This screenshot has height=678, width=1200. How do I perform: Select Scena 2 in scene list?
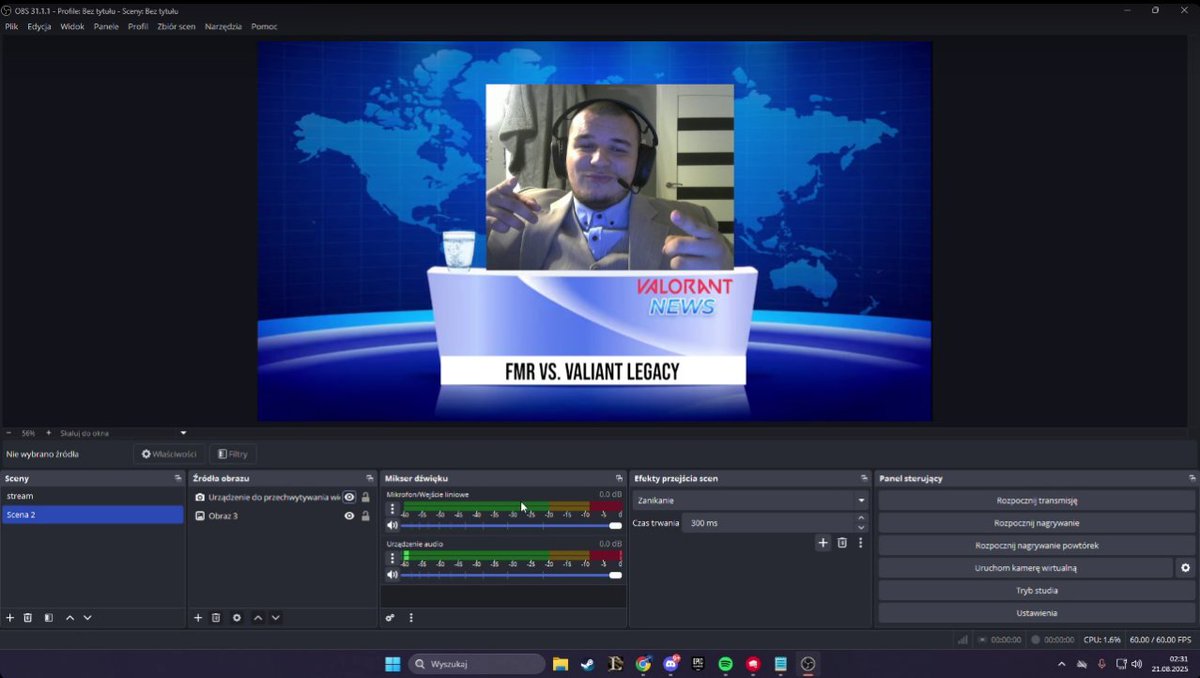(x=92, y=515)
